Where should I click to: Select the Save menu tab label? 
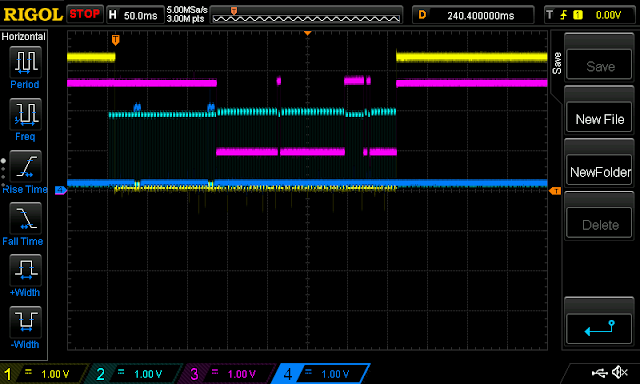pos(557,64)
